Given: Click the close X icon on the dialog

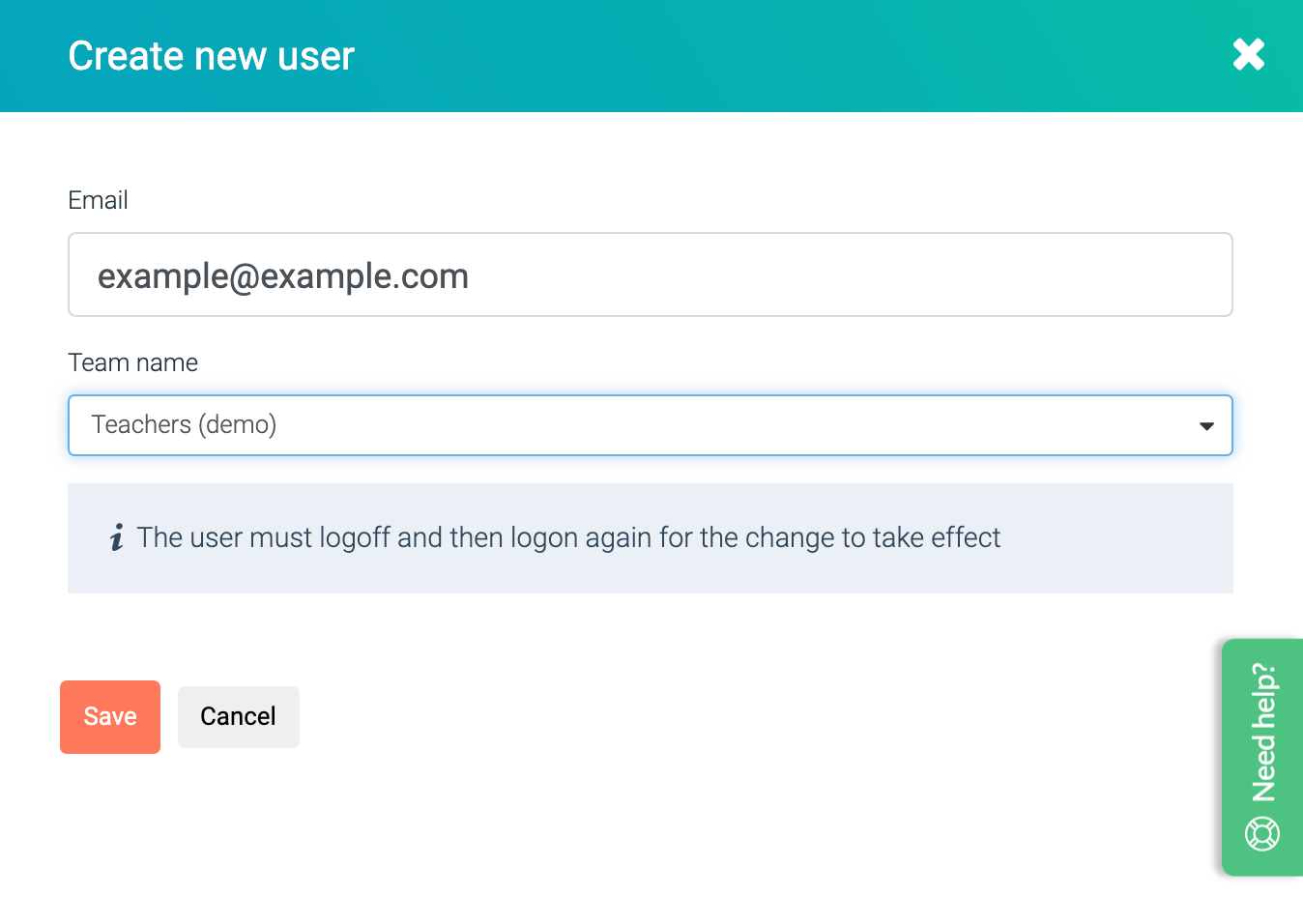Looking at the screenshot, I should (x=1248, y=55).
